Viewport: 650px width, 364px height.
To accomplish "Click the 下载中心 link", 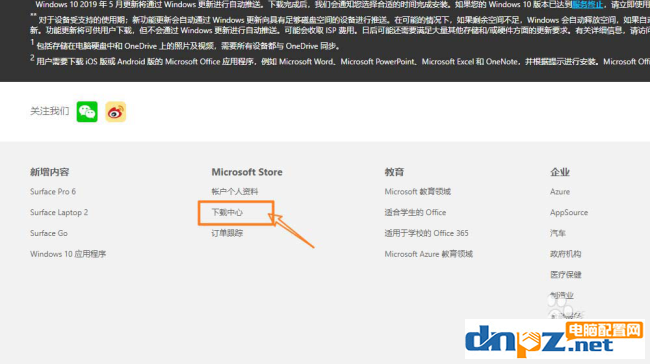I will pos(227,212).
